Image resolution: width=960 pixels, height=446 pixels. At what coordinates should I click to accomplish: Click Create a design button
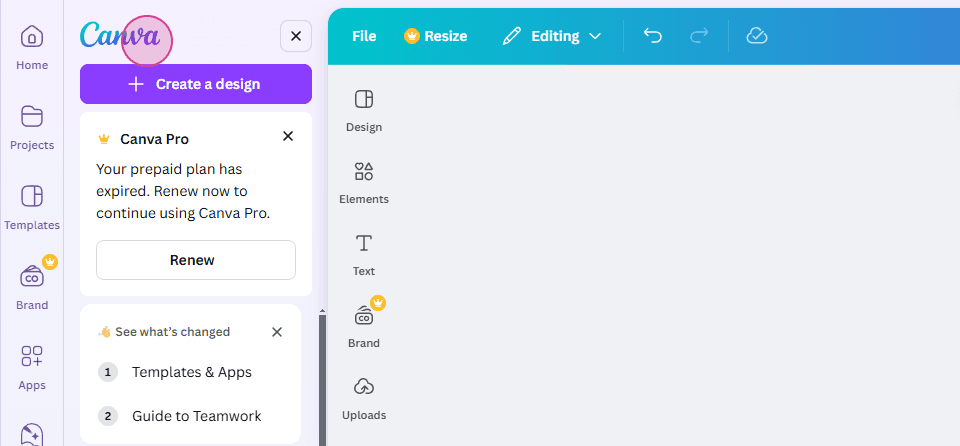[196, 84]
